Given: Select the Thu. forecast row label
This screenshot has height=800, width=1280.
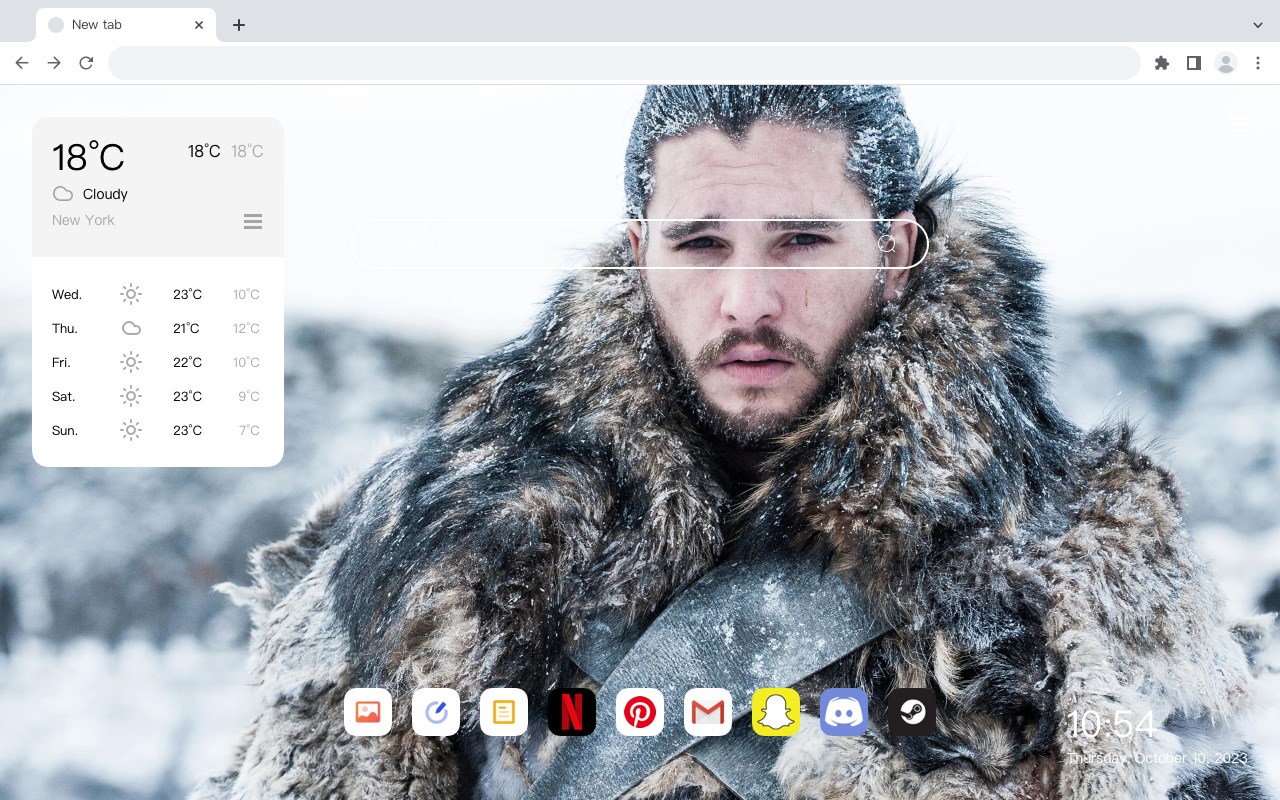Looking at the screenshot, I should point(65,328).
